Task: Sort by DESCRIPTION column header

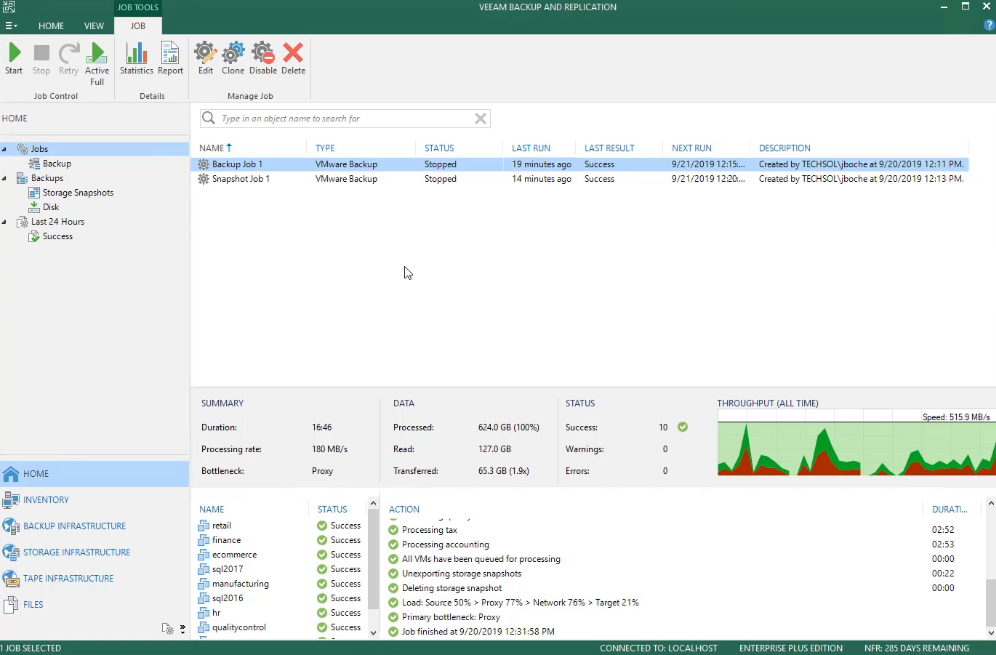Action: [784, 148]
